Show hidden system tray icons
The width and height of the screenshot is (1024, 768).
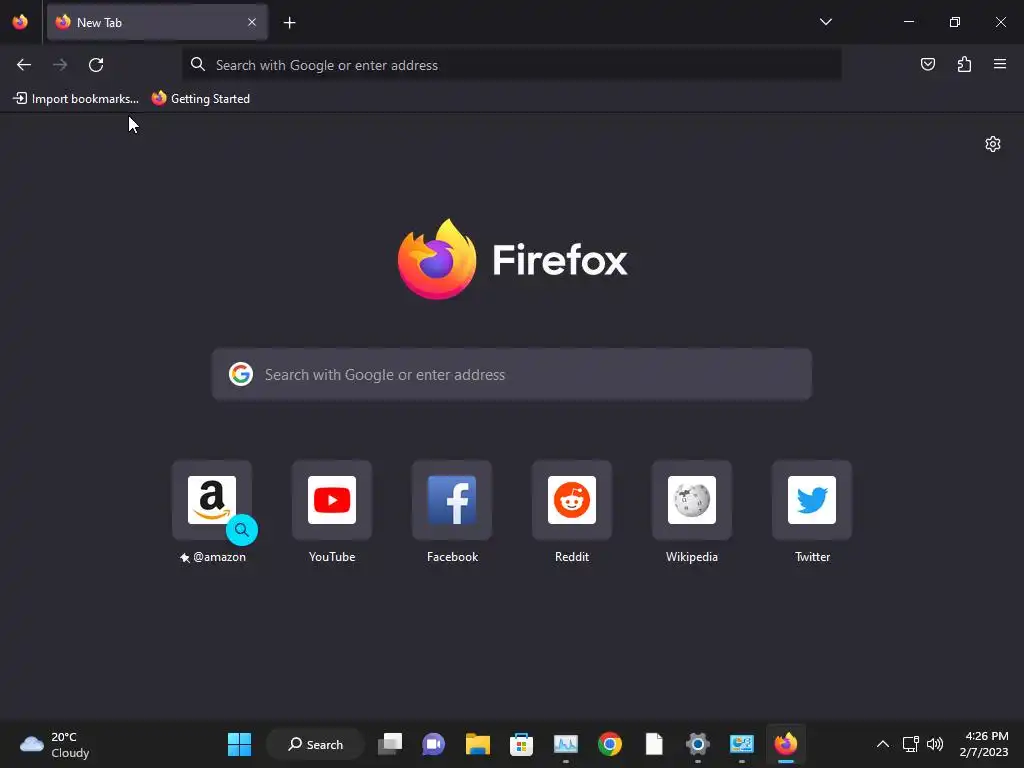(882, 744)
